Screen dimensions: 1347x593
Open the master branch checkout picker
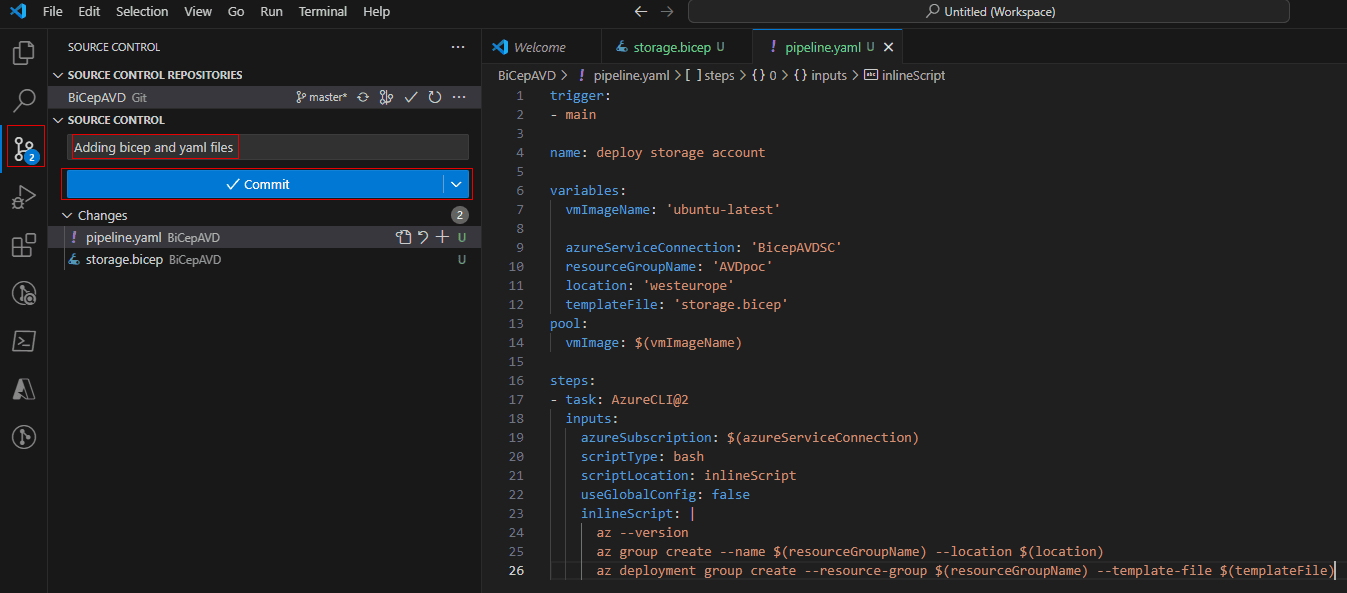pos(321,97)
